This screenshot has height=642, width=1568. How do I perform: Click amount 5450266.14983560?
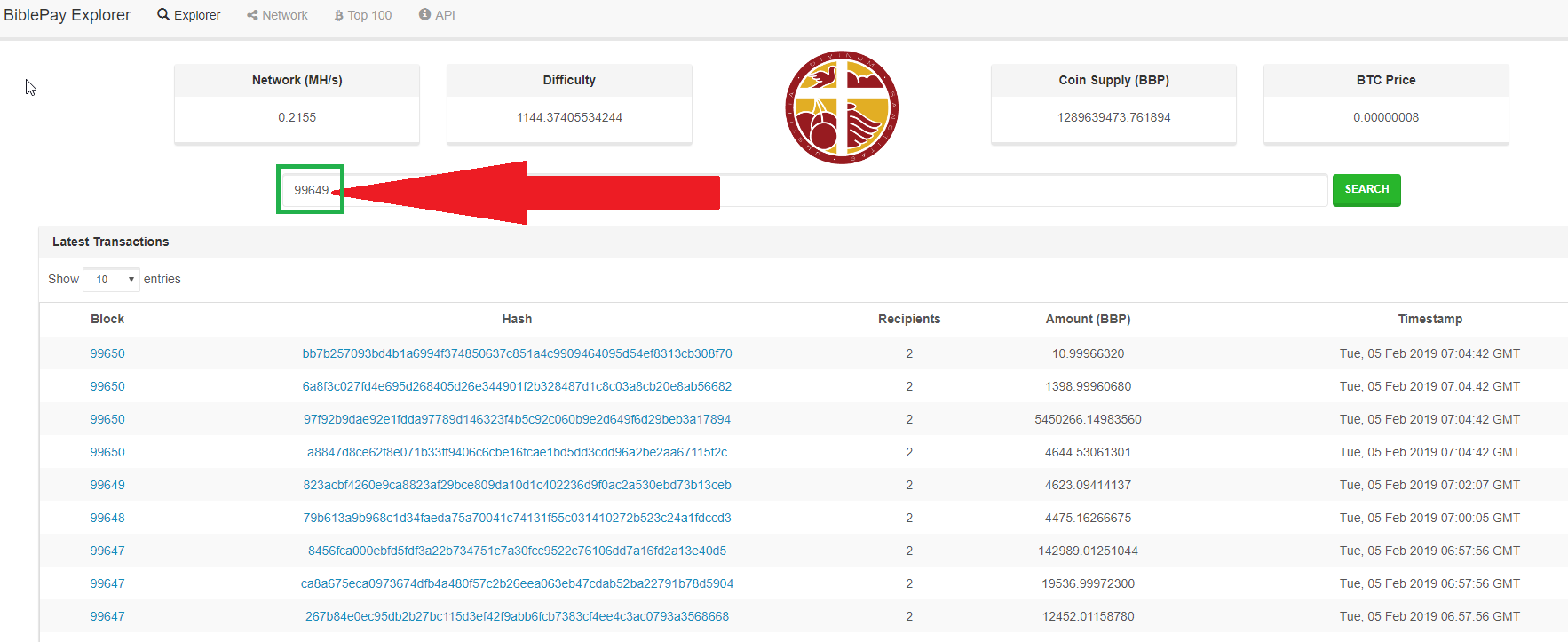coord(1088,419)
